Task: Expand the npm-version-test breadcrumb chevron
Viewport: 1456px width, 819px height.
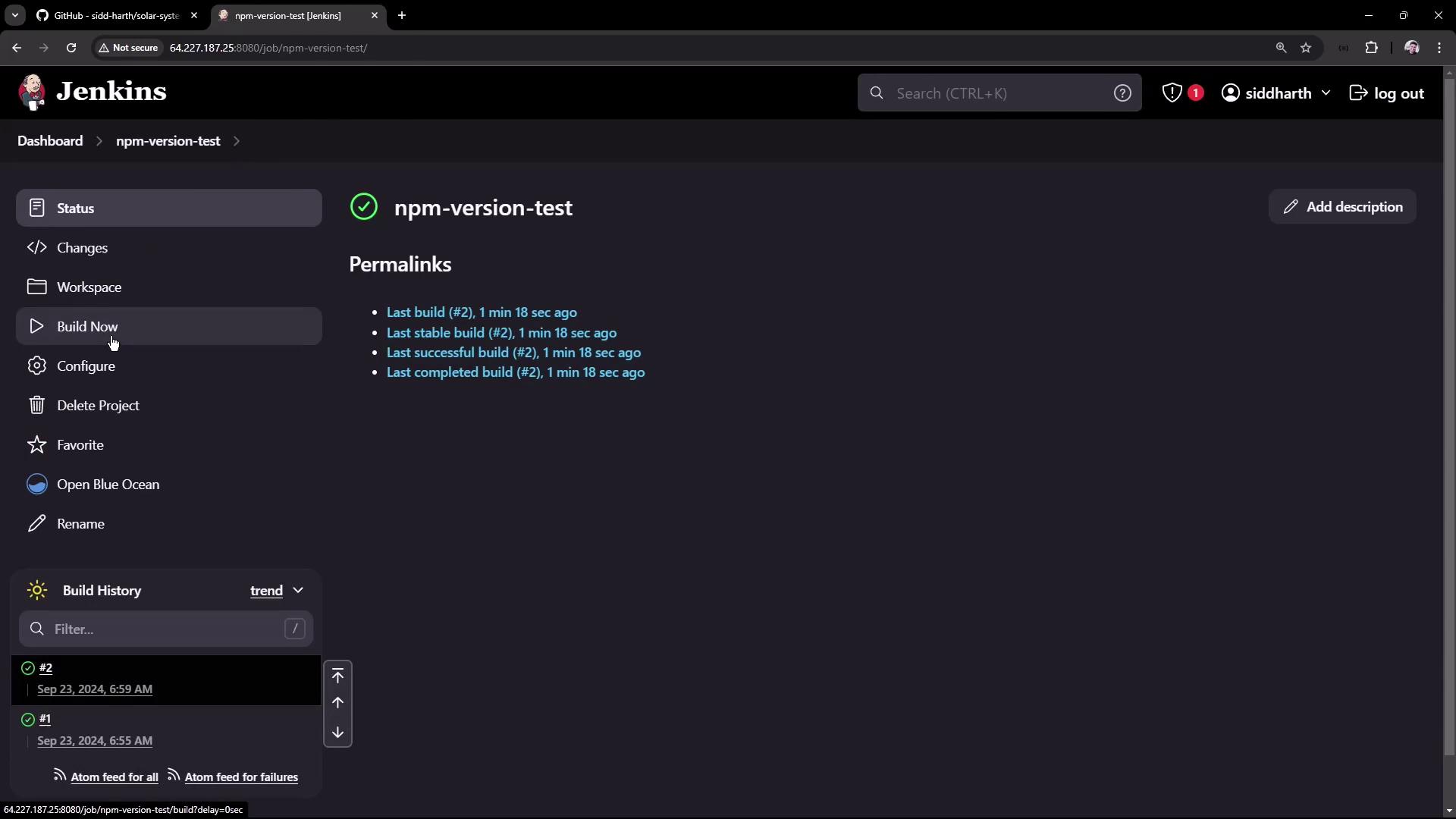Action: pyautogui.click(x=237, y=141)
